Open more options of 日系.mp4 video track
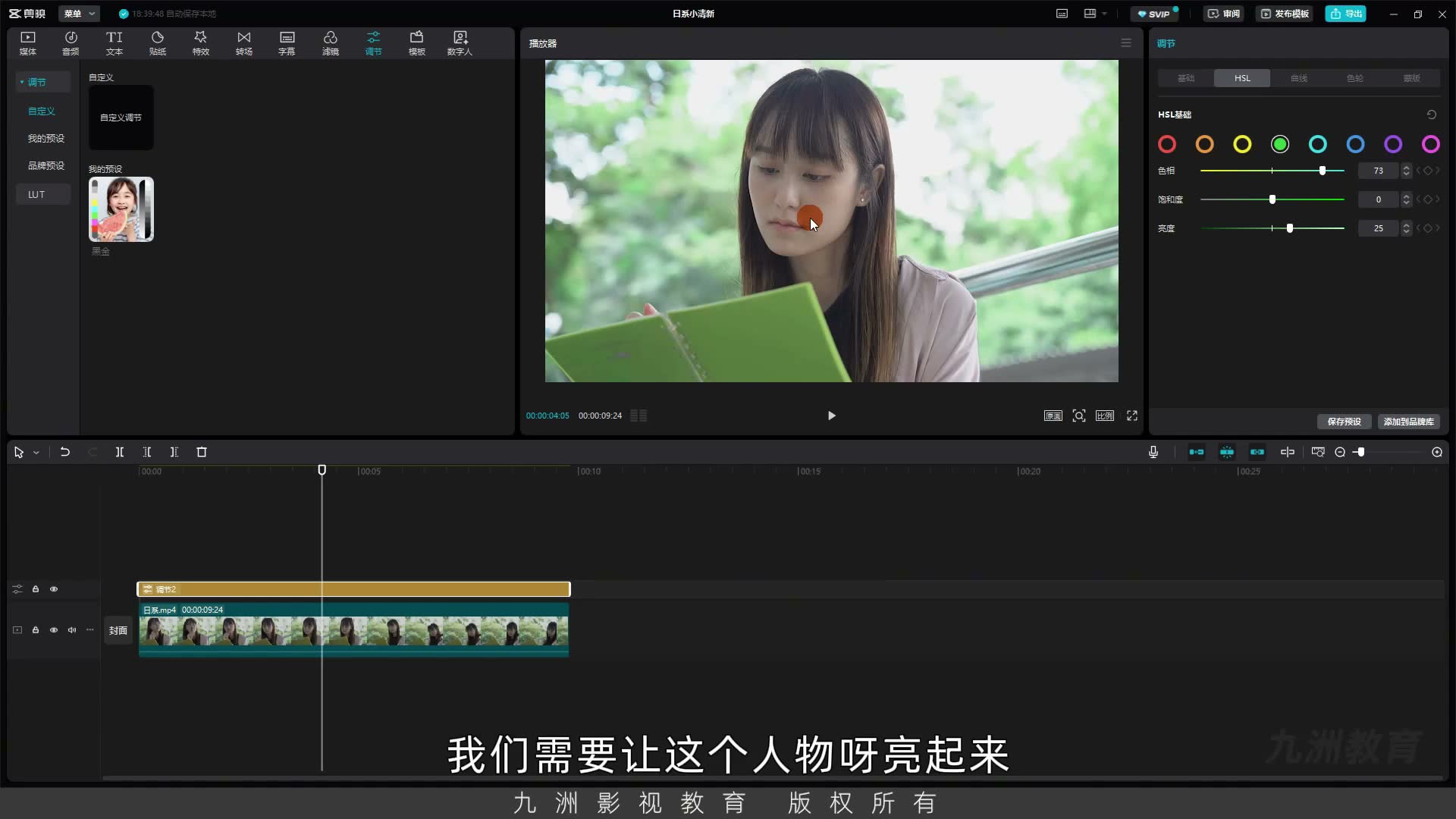This screenshot has width=1456, height=819. tap(90, 630)
